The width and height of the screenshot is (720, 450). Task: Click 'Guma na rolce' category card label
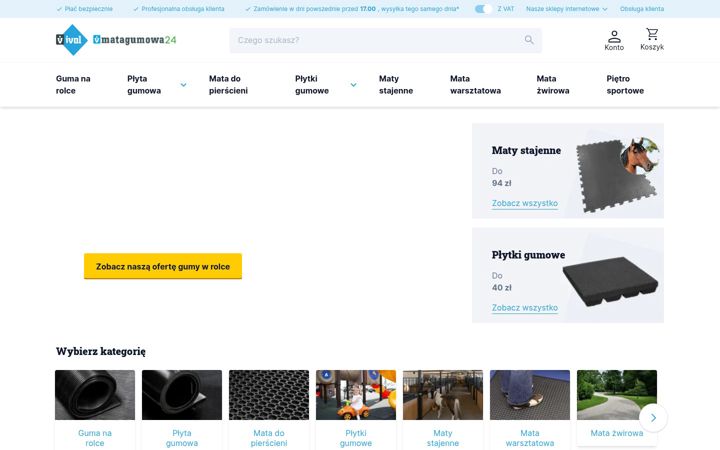95,438
